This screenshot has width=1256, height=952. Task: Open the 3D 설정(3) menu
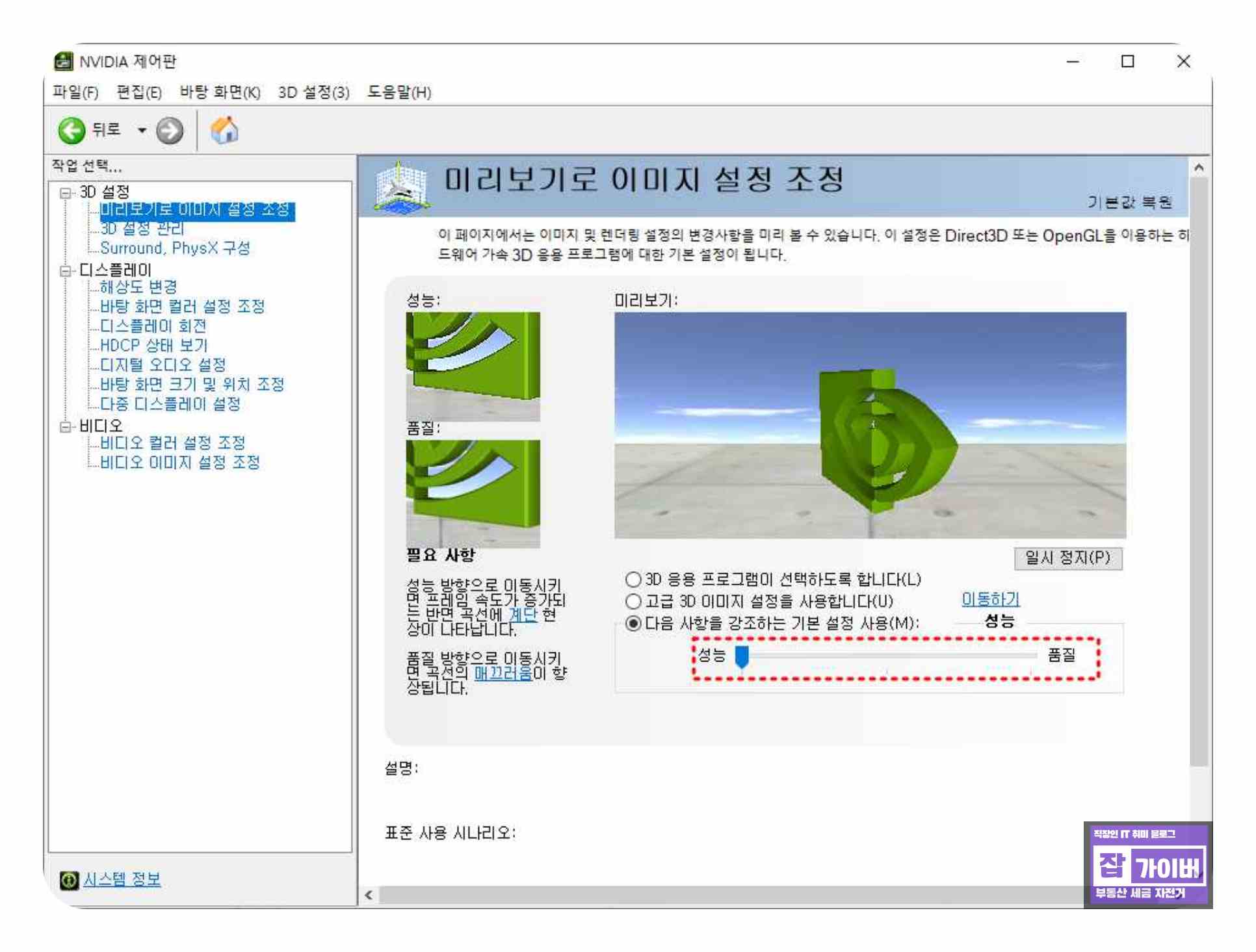point(313,92)
